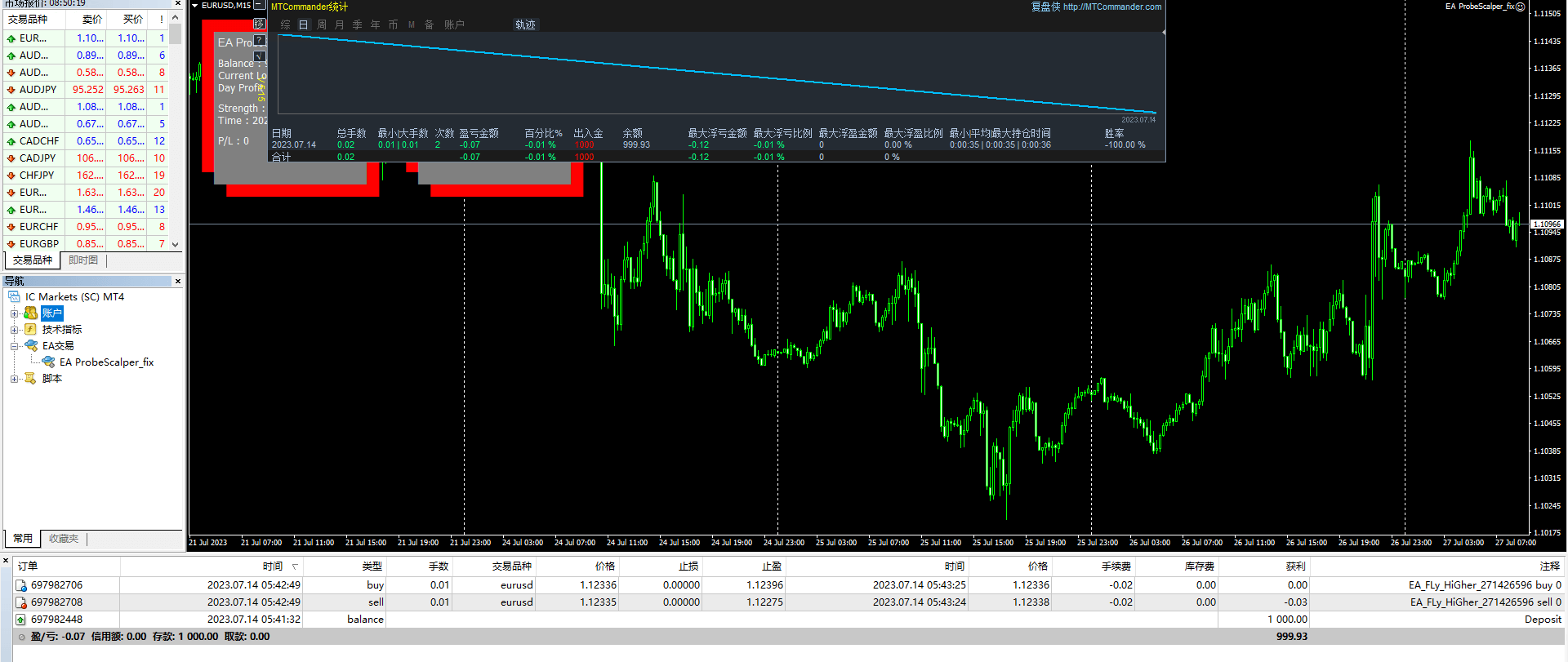Expand the 脚本 tree node
Screen dimensions: 1568x662
(x=14, y=379)
